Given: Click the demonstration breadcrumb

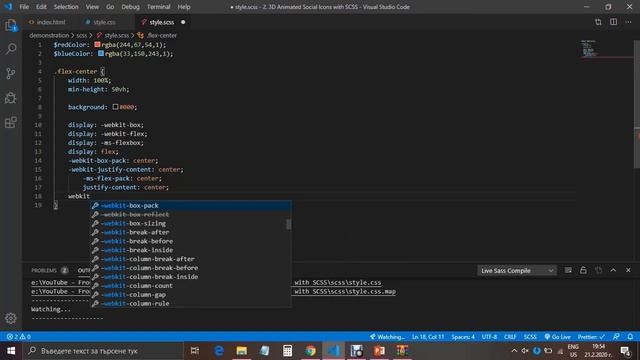Looking at the screenshot, I should point(49,36).
